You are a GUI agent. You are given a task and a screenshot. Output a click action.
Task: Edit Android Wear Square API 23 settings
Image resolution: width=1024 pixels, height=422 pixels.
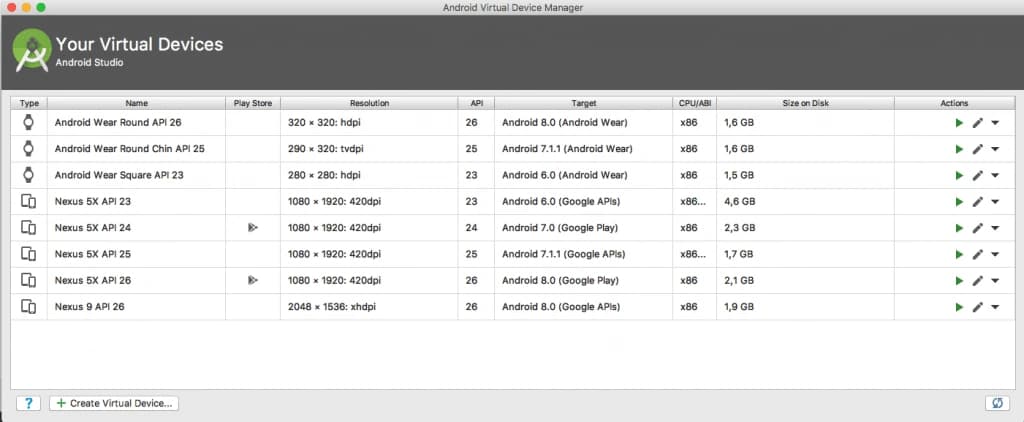coord(978,175)
